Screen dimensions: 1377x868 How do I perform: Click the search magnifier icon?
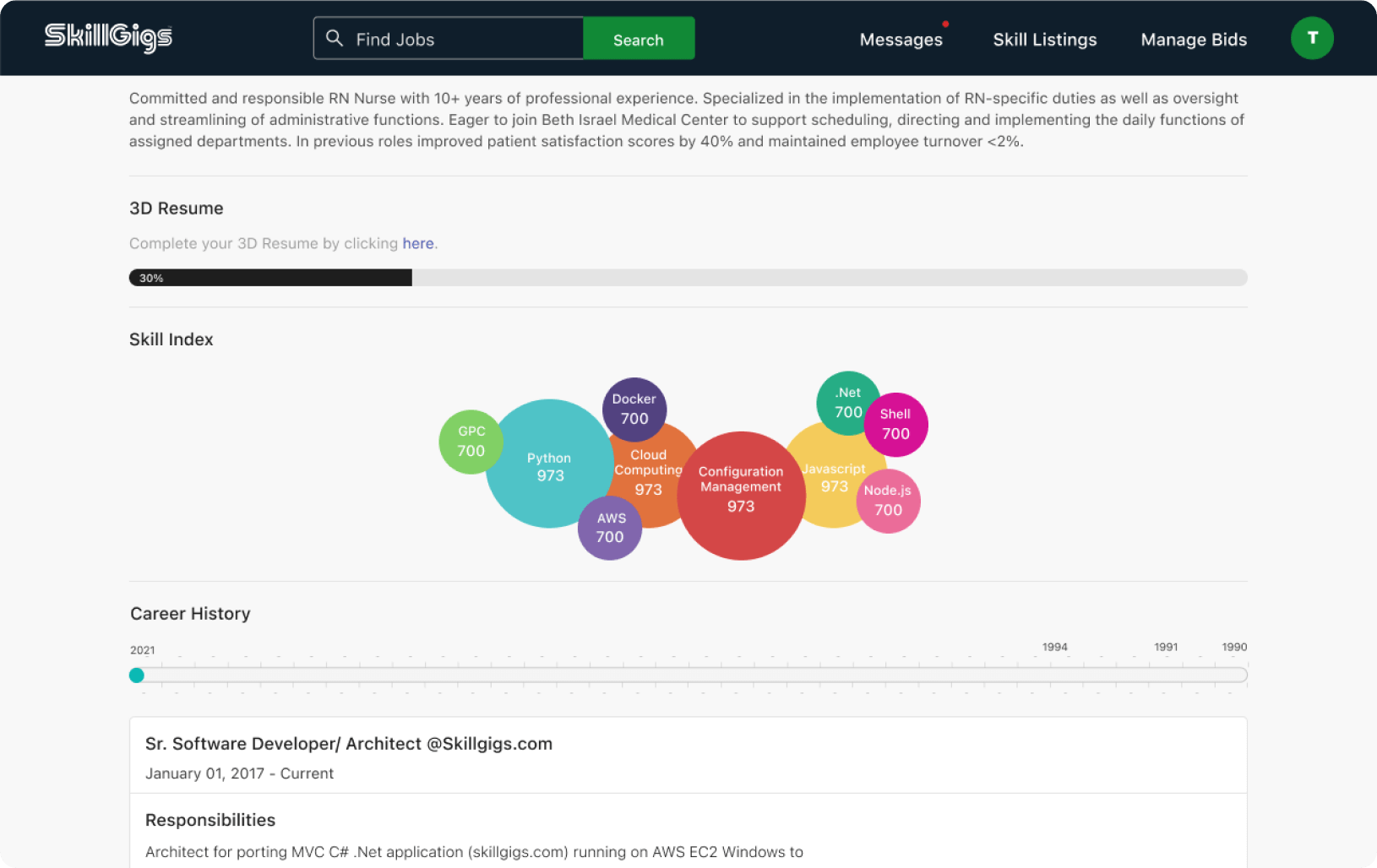[335, 39]
